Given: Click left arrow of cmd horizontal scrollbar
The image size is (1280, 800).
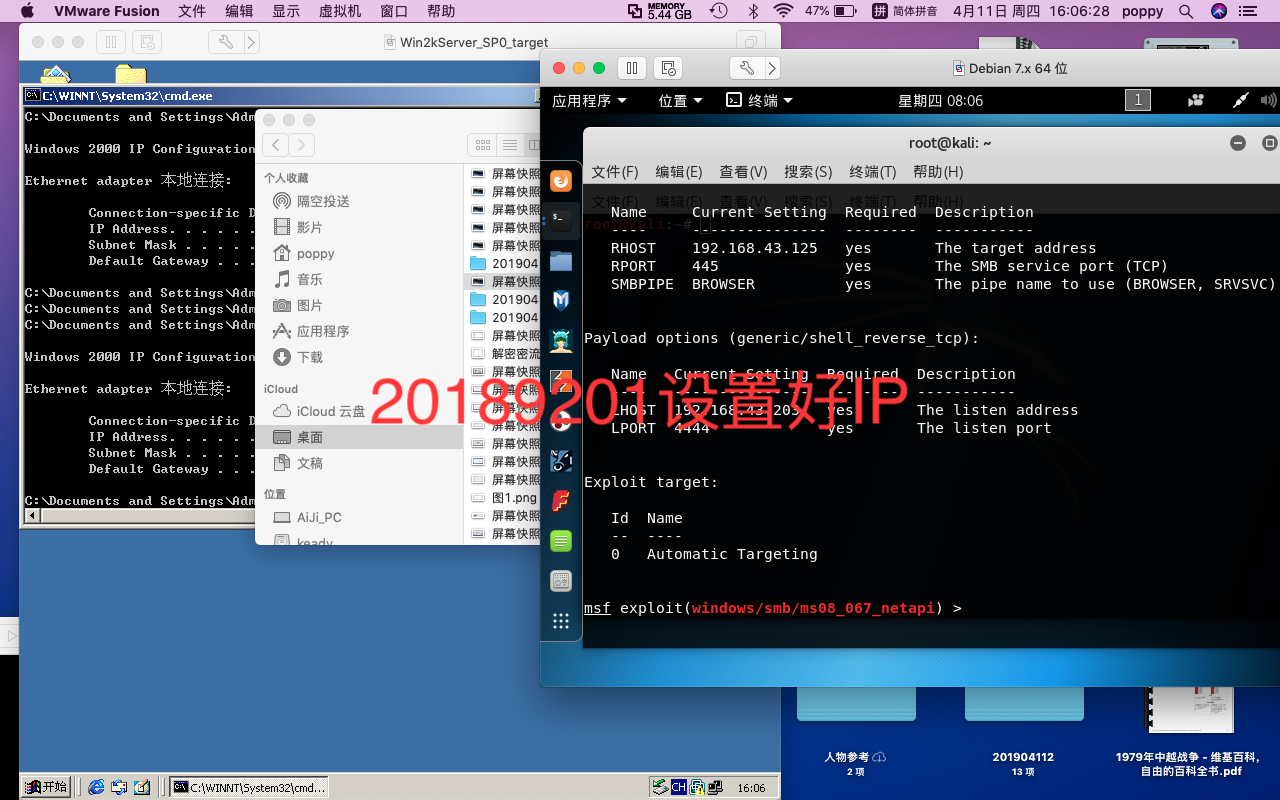Looking at the screenshot, I should (32, 516).
